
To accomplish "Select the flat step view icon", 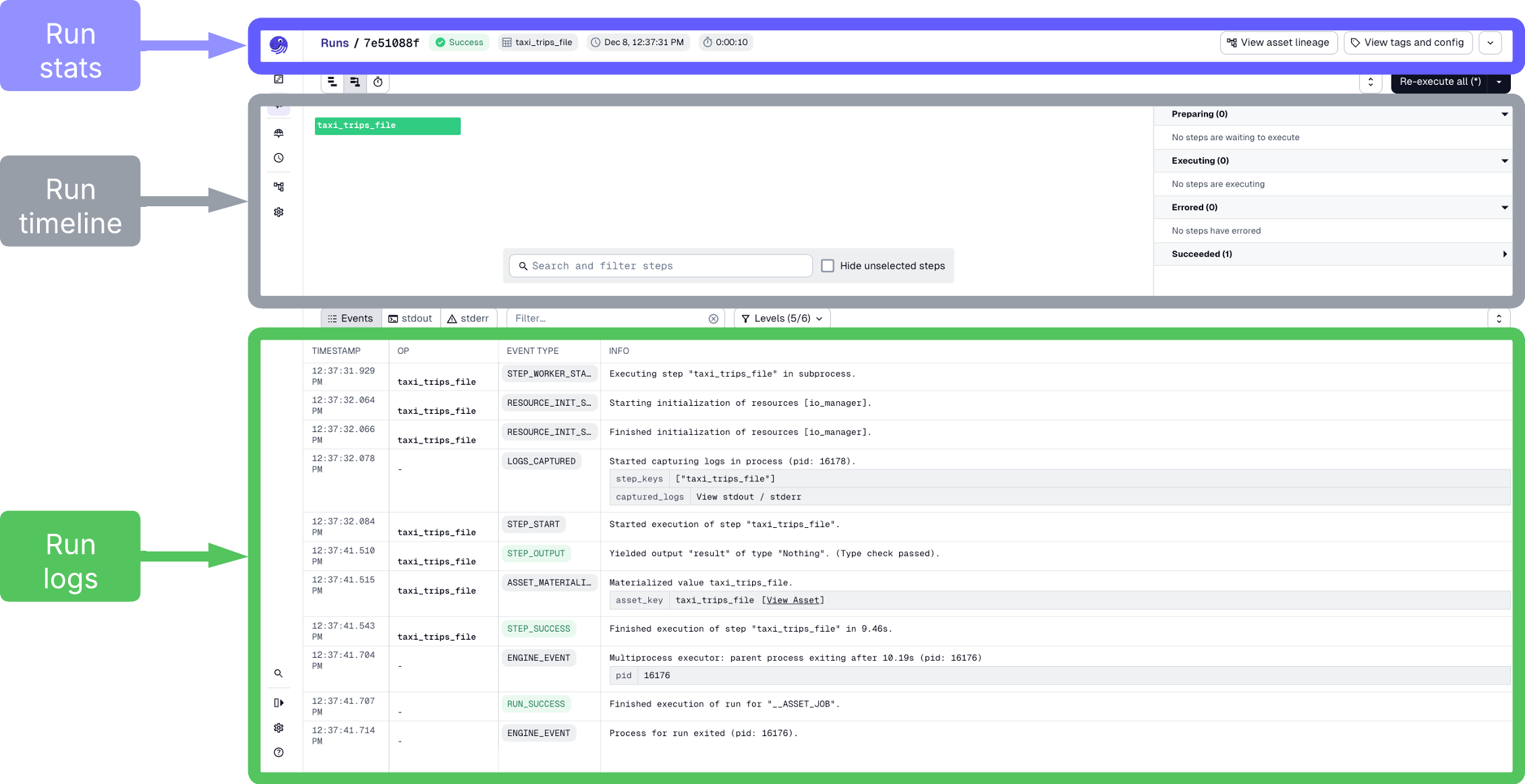I will pos(332,82).
